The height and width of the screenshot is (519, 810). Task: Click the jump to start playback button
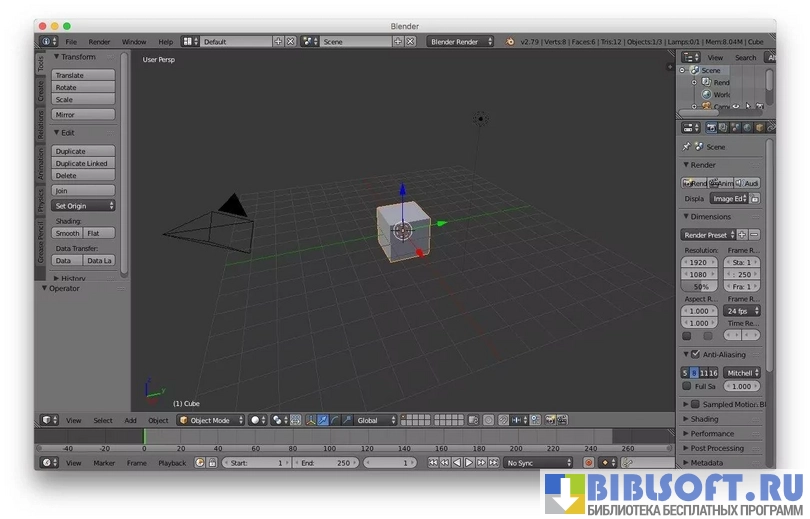[433, 463]
